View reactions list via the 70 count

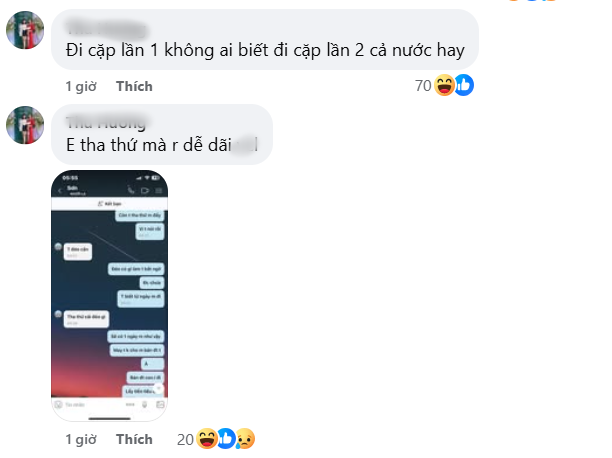pyautogui.click(x=423, y=86)
